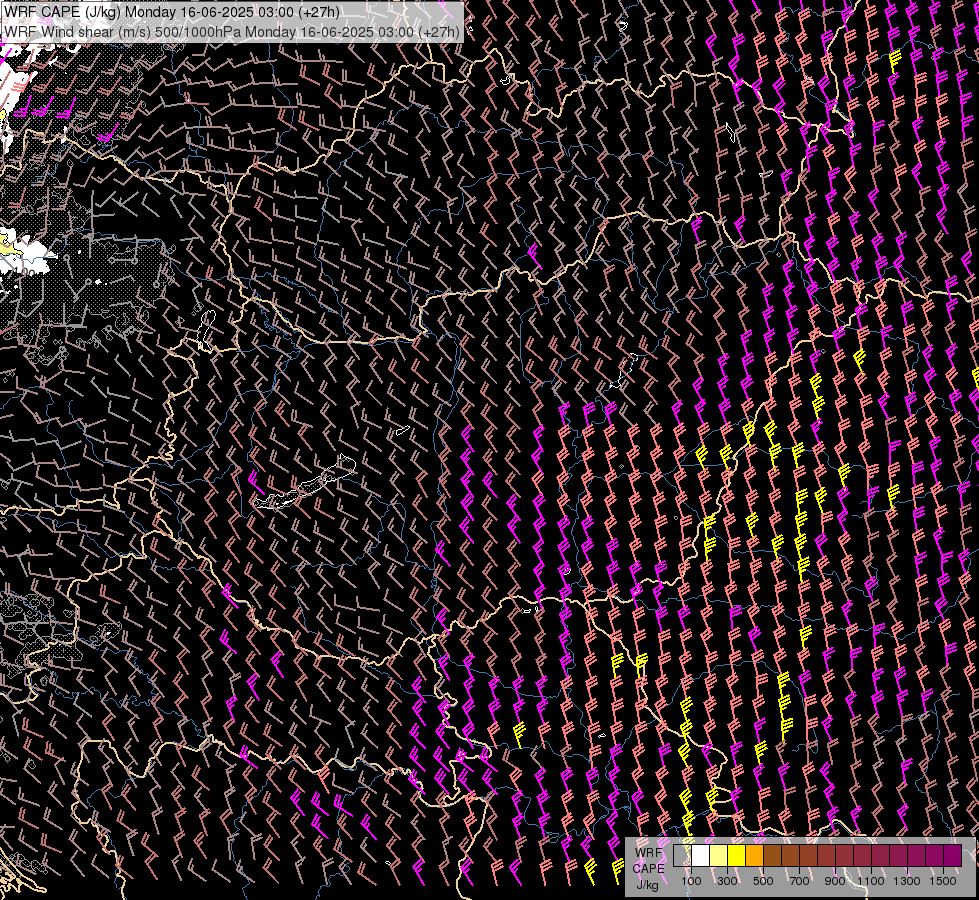979x900 pixels.
Task: Select the white CAPE legend swatch
Action: coord(701,855)
